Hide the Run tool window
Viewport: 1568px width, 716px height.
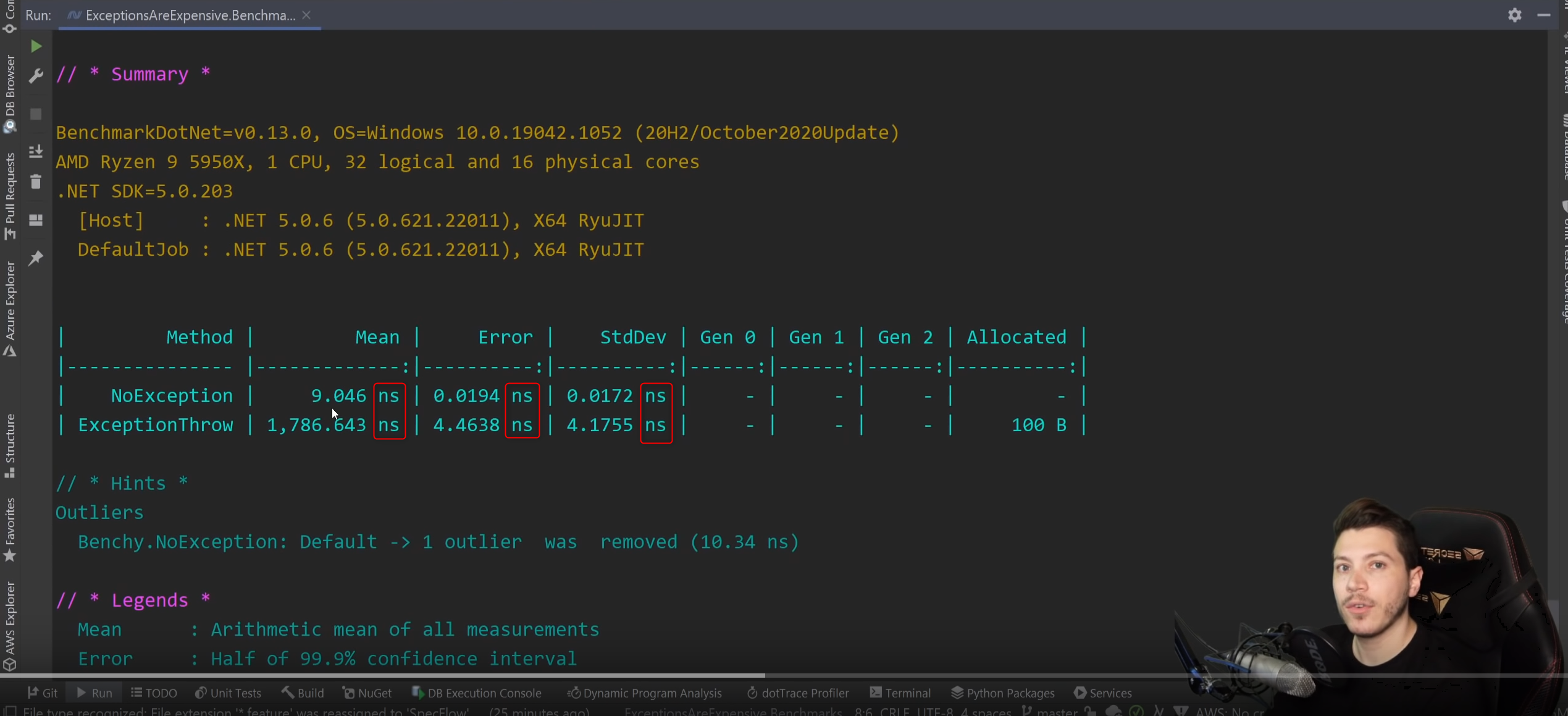pyautogui.click(x=1543, y=15)
